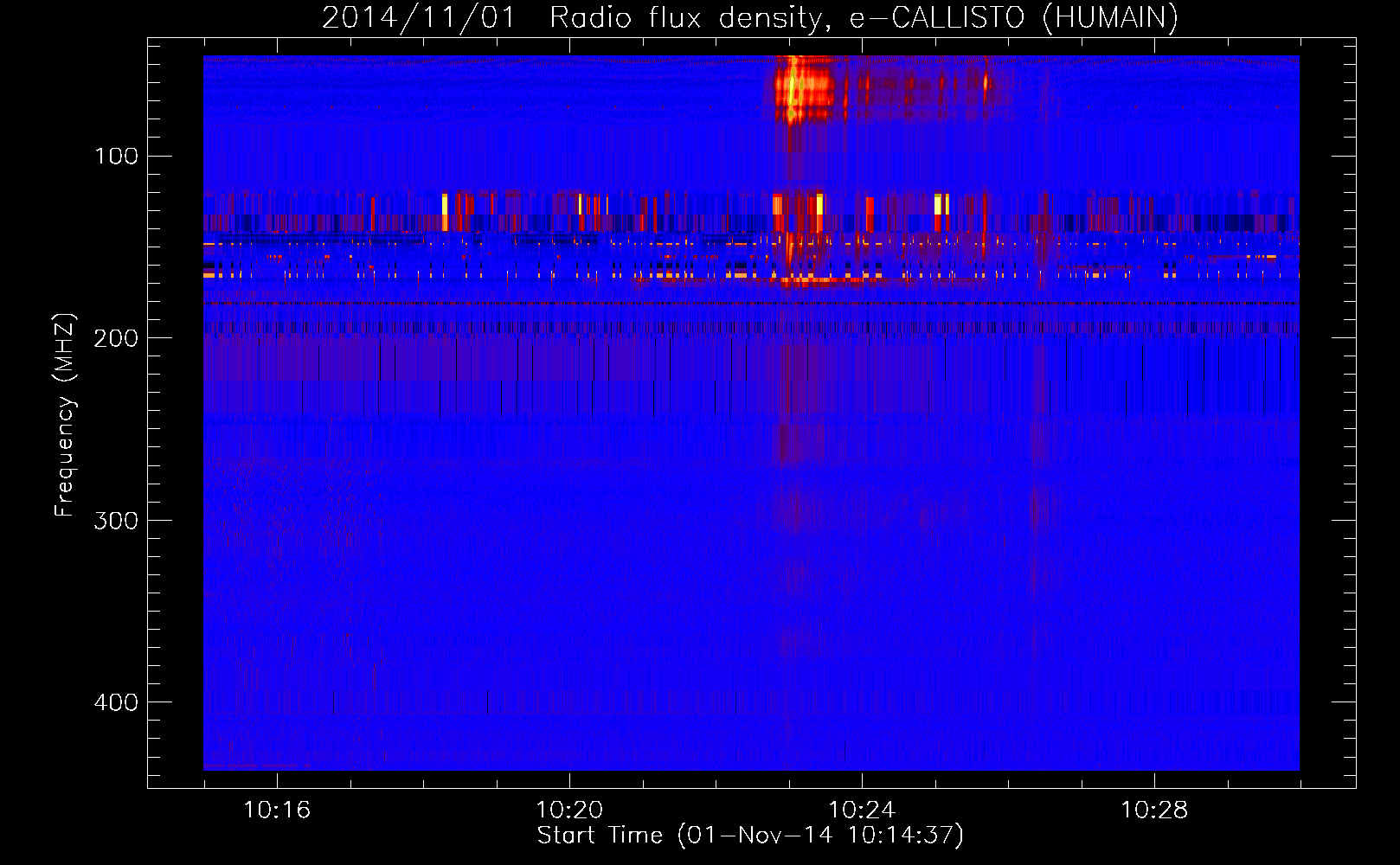Select the 400 MHz frequency tick label

pyautogui.click(x=116, y=702)
